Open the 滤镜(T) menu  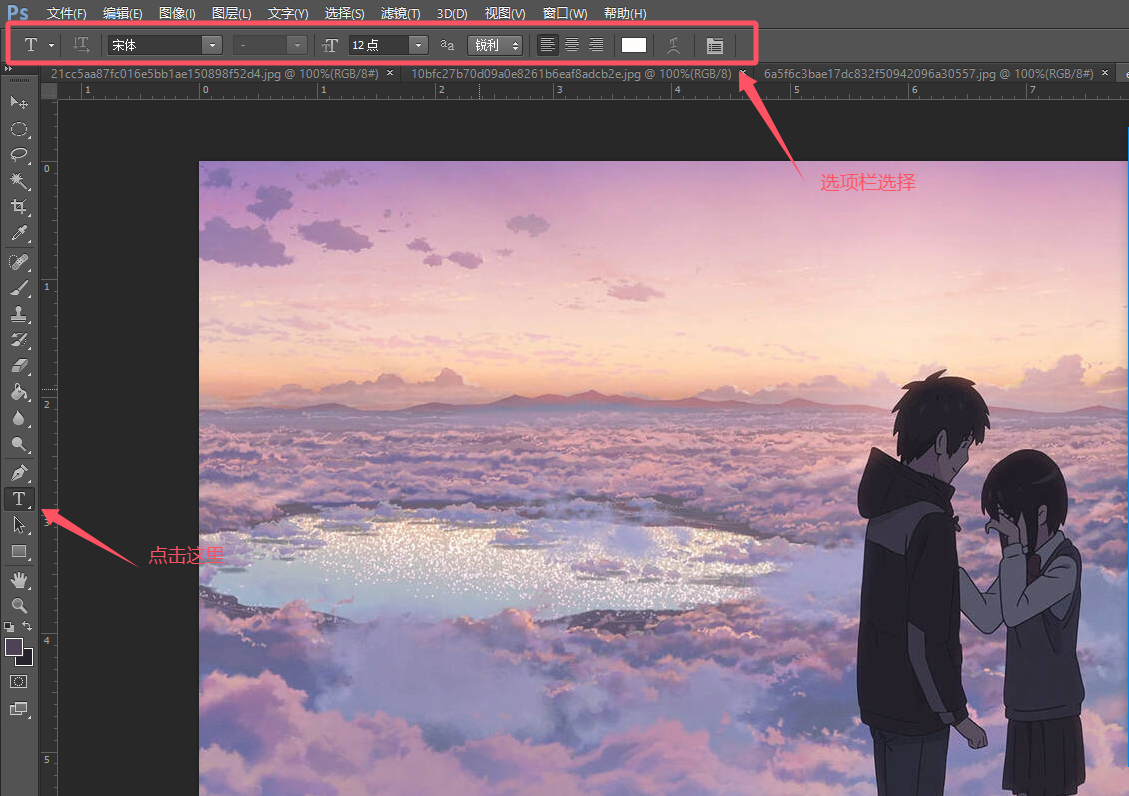[400, 14]
